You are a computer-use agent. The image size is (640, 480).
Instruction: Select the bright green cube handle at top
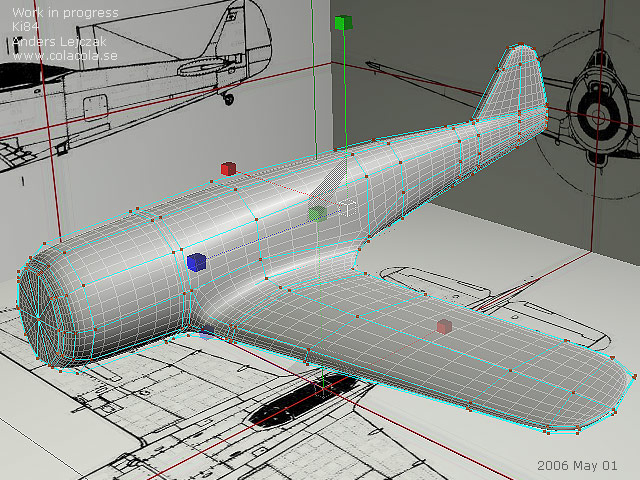click(x=343, y=22)
